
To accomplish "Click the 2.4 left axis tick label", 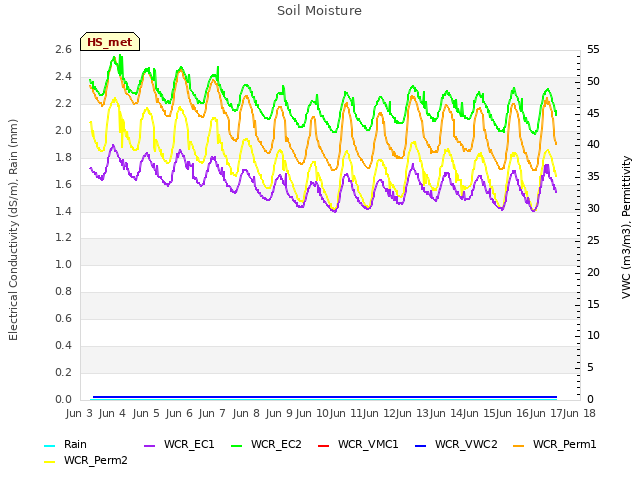I will (x=63, y=76).
